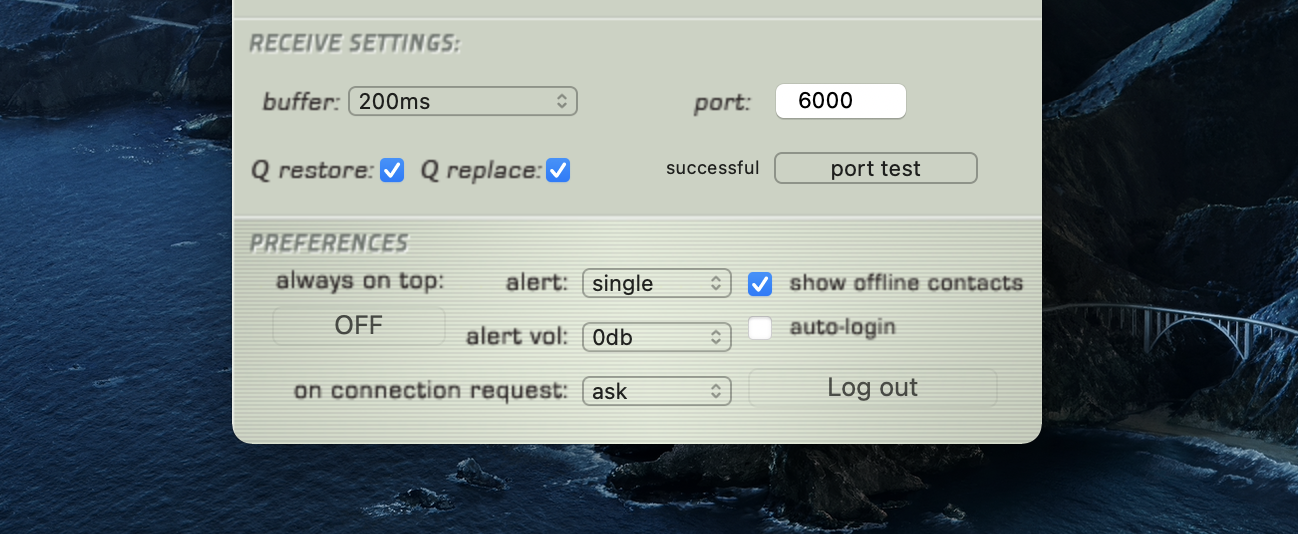Click the "always on top:" label
1298x534 pixels.
[x=360, y=281]
